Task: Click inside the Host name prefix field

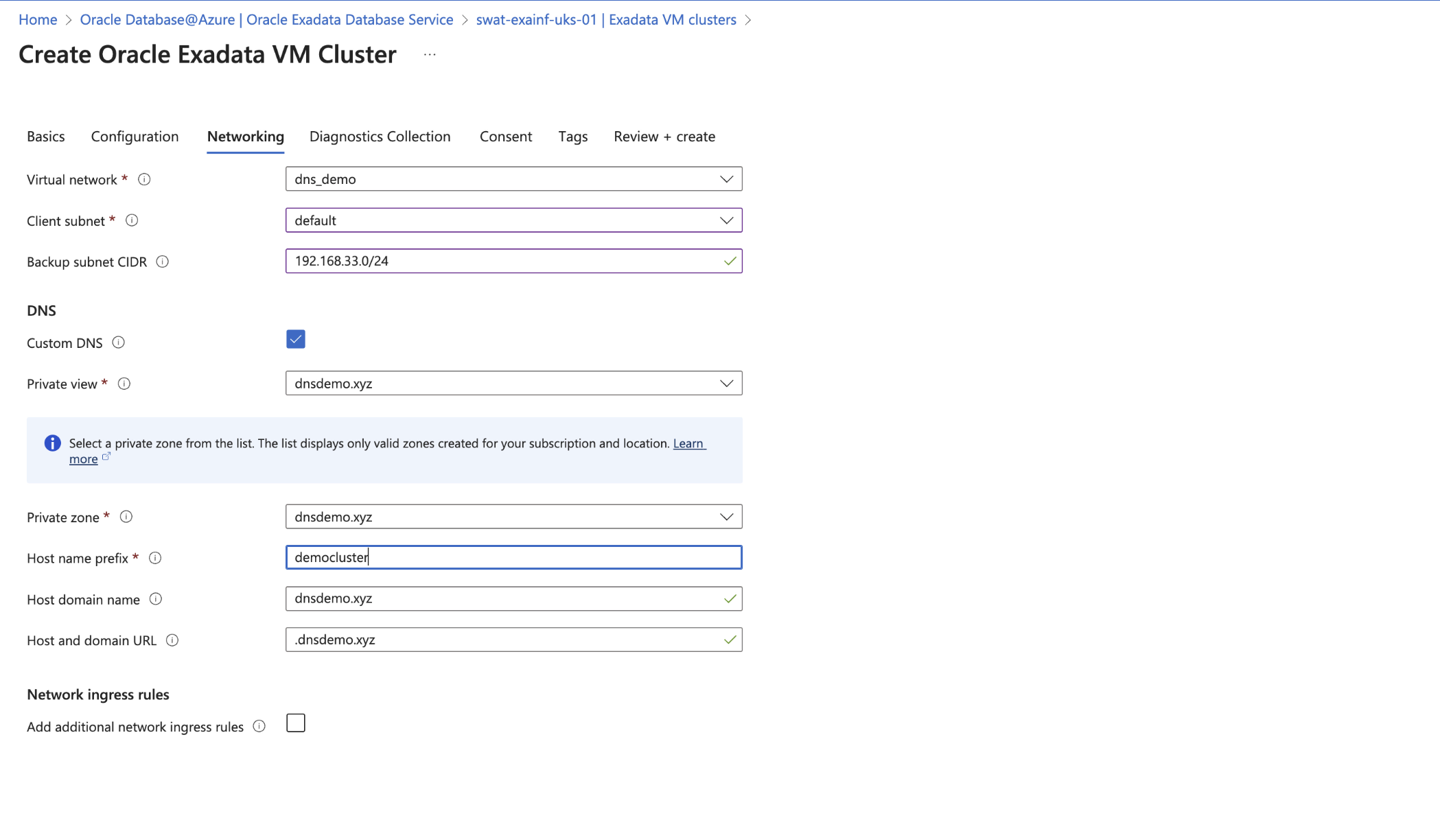Action: (x=513, y=557)
